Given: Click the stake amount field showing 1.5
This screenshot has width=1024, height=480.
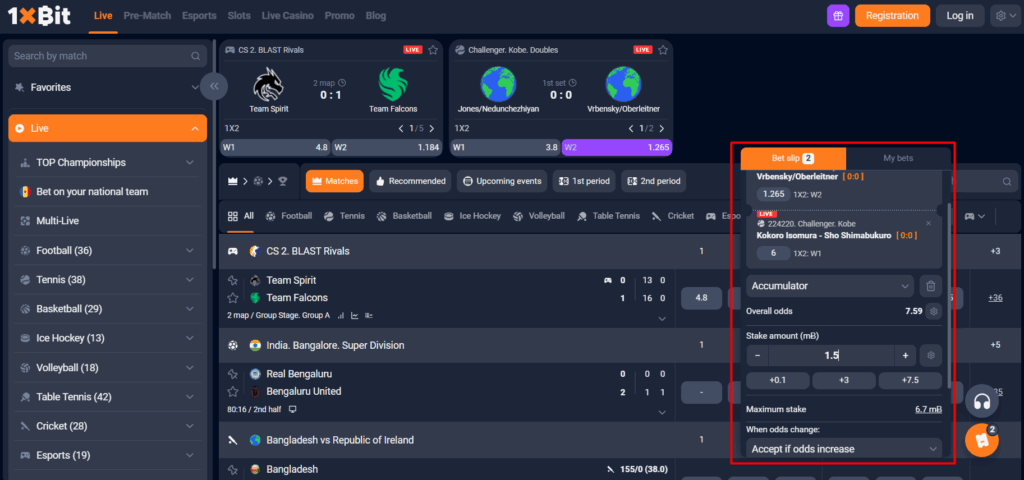Looking at the screenshot, I should coord(831,356).
